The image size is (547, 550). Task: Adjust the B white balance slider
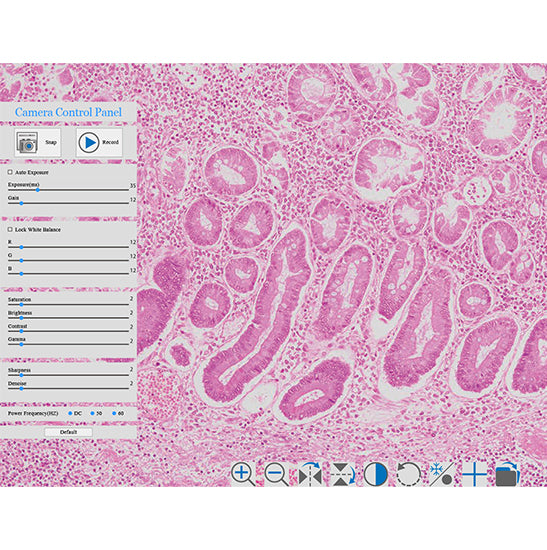pyautogui.click(x=68, y=274)
